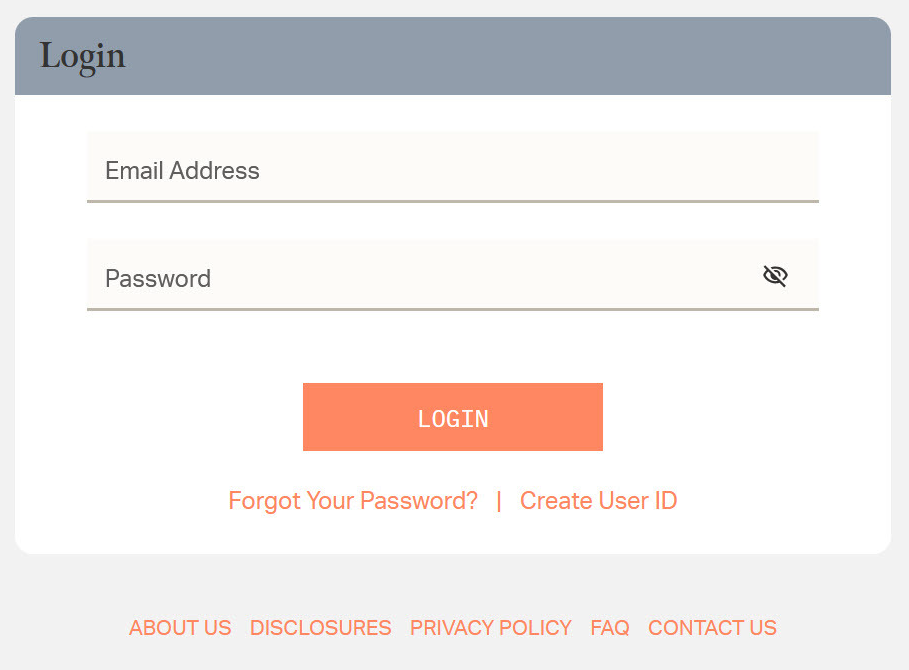
Task: Click the Login heading title
Action: coord(83,56)
